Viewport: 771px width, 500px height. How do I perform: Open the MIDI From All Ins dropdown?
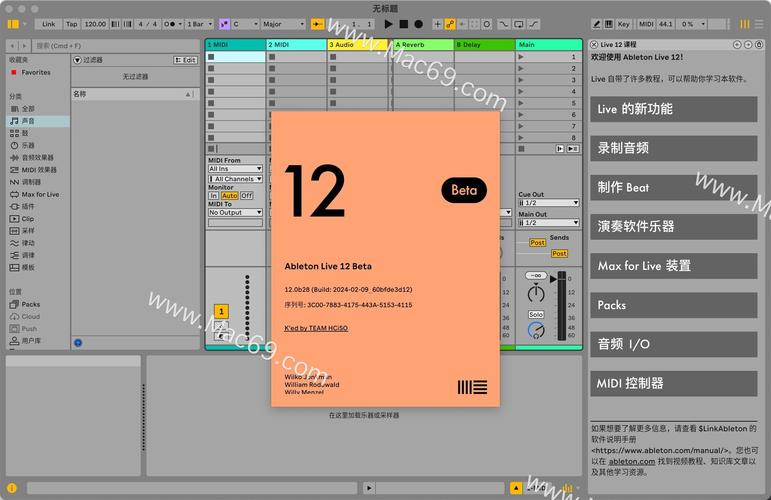coord(235,169)
